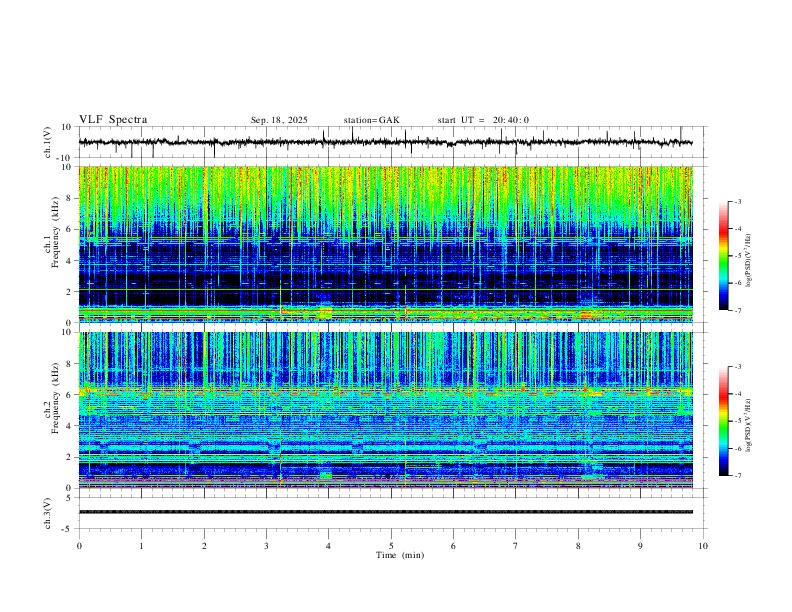Click the 9 label on the Time axis
This screenshot has height=612, width=792.
[x=640, y=546]
